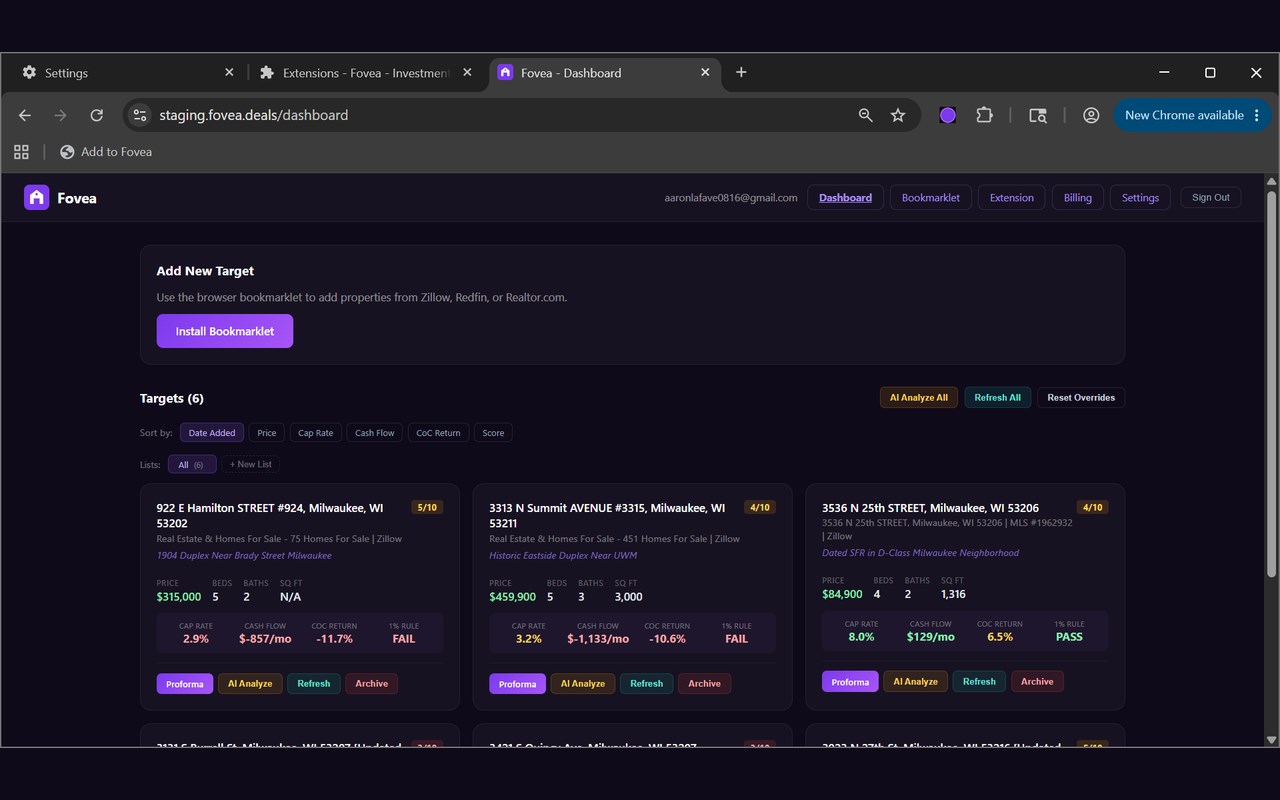Click the Sign Out button
The image size is (1280, 800).
[x=1210, y=198]
